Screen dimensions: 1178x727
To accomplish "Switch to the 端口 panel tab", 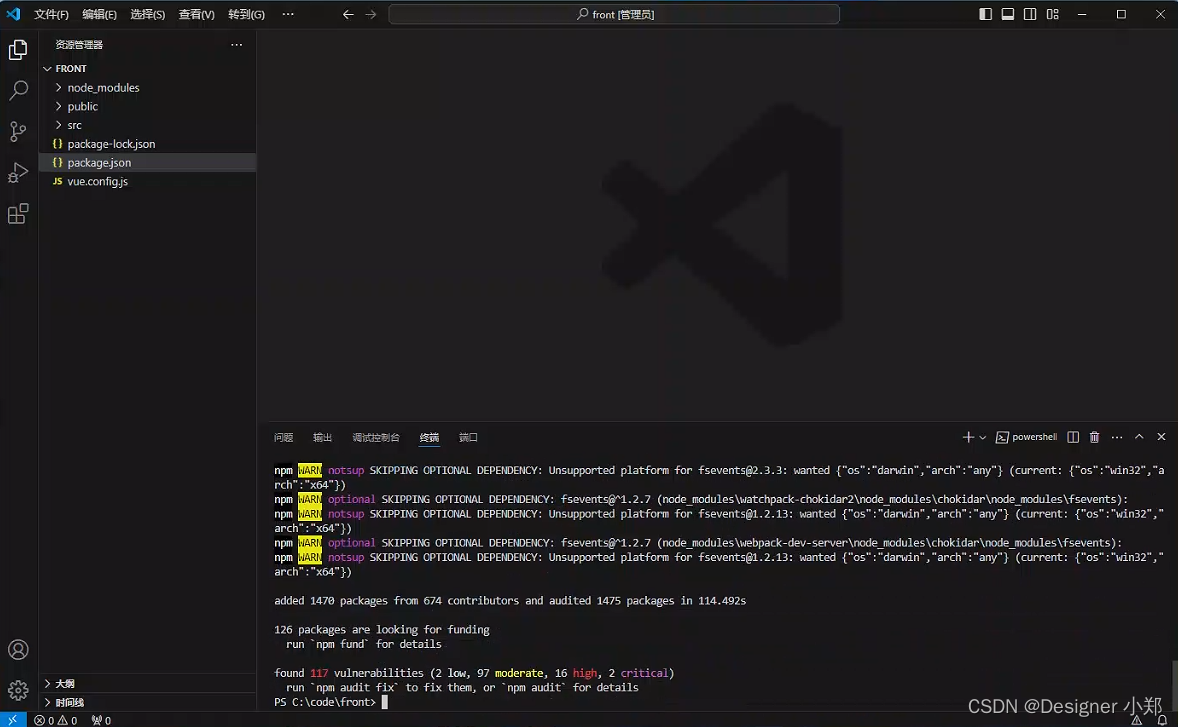I will pos(468,437).
